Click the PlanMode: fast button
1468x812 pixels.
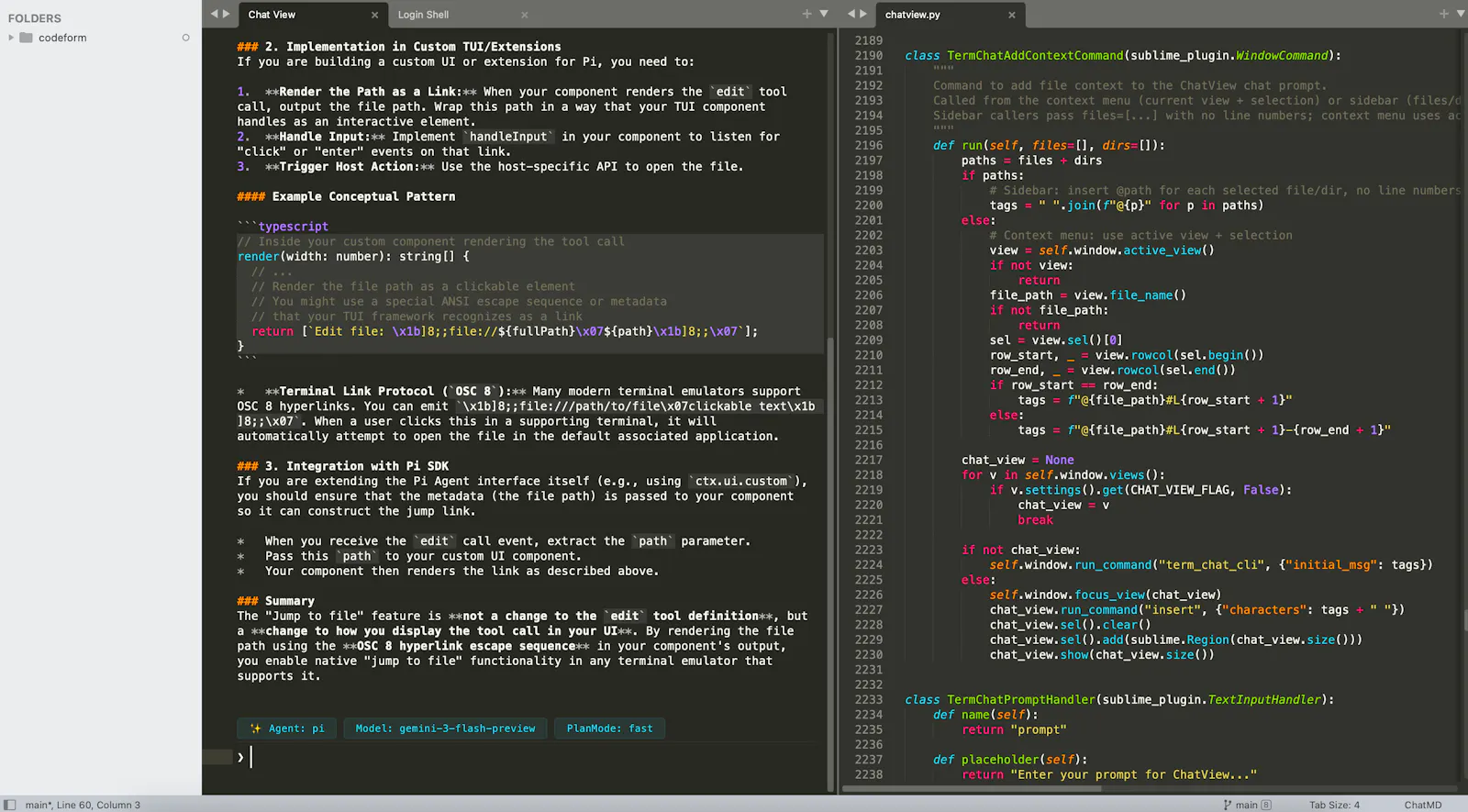(x=609, y=729)
